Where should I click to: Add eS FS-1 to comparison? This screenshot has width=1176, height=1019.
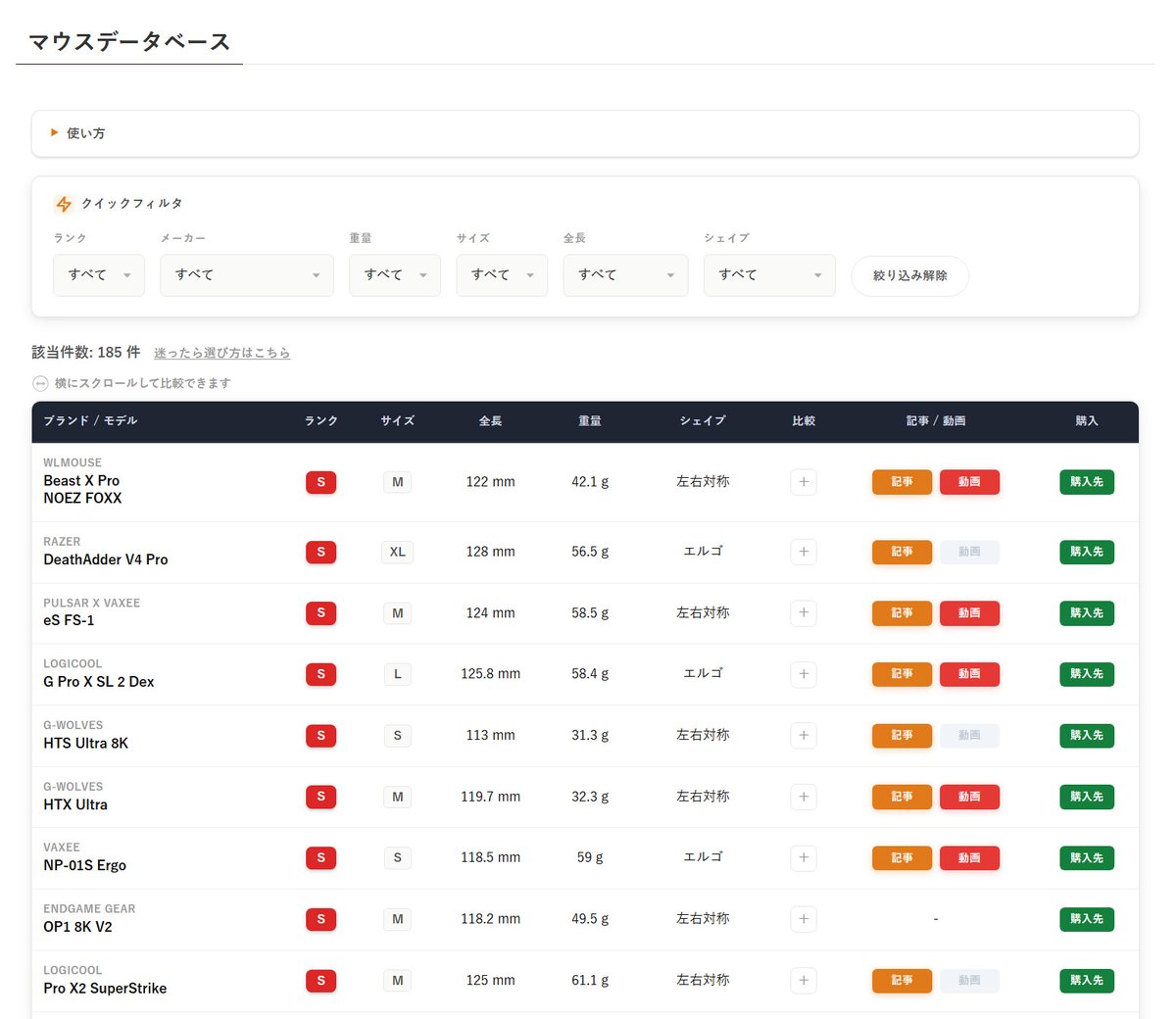coord(804,613)
